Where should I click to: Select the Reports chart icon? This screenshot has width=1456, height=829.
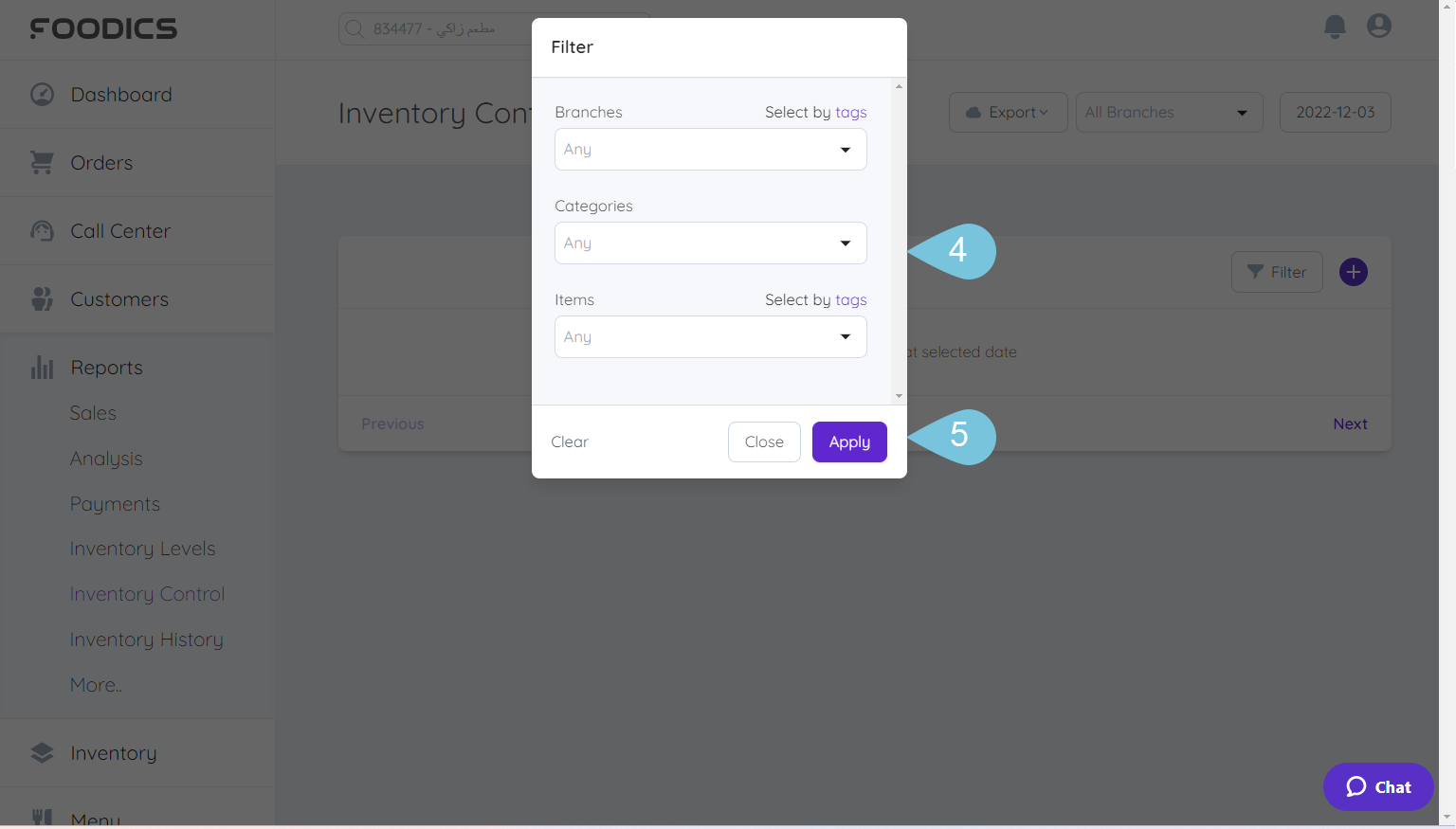pos(42,368)
